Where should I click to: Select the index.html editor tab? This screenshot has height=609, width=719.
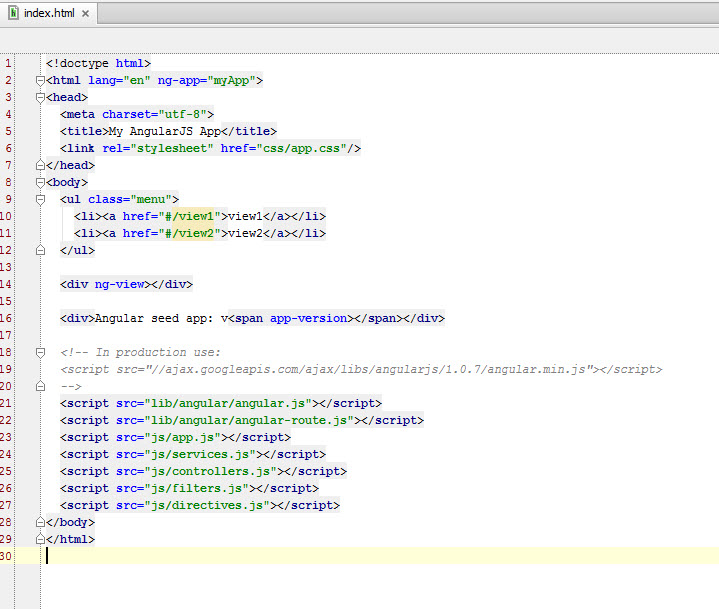[49, 13]
